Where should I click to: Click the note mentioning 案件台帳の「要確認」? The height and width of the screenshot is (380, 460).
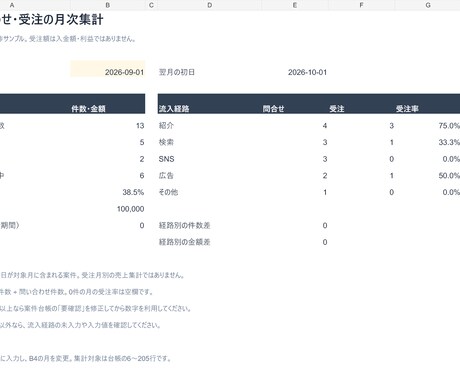click(x=95, y=309)
